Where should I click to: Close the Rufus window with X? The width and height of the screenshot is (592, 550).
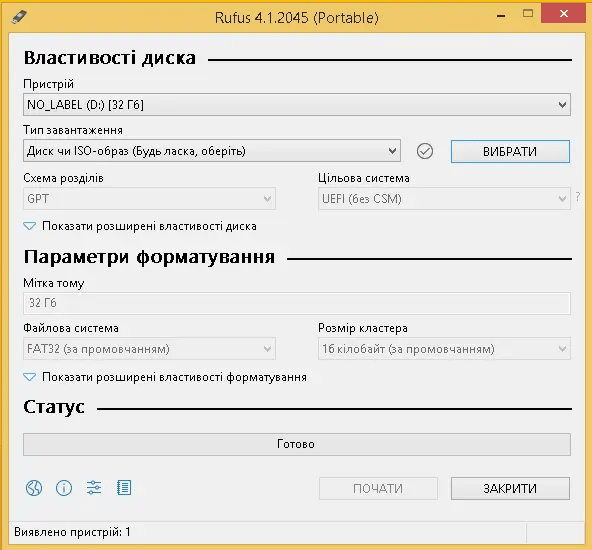tap(564, 14)
